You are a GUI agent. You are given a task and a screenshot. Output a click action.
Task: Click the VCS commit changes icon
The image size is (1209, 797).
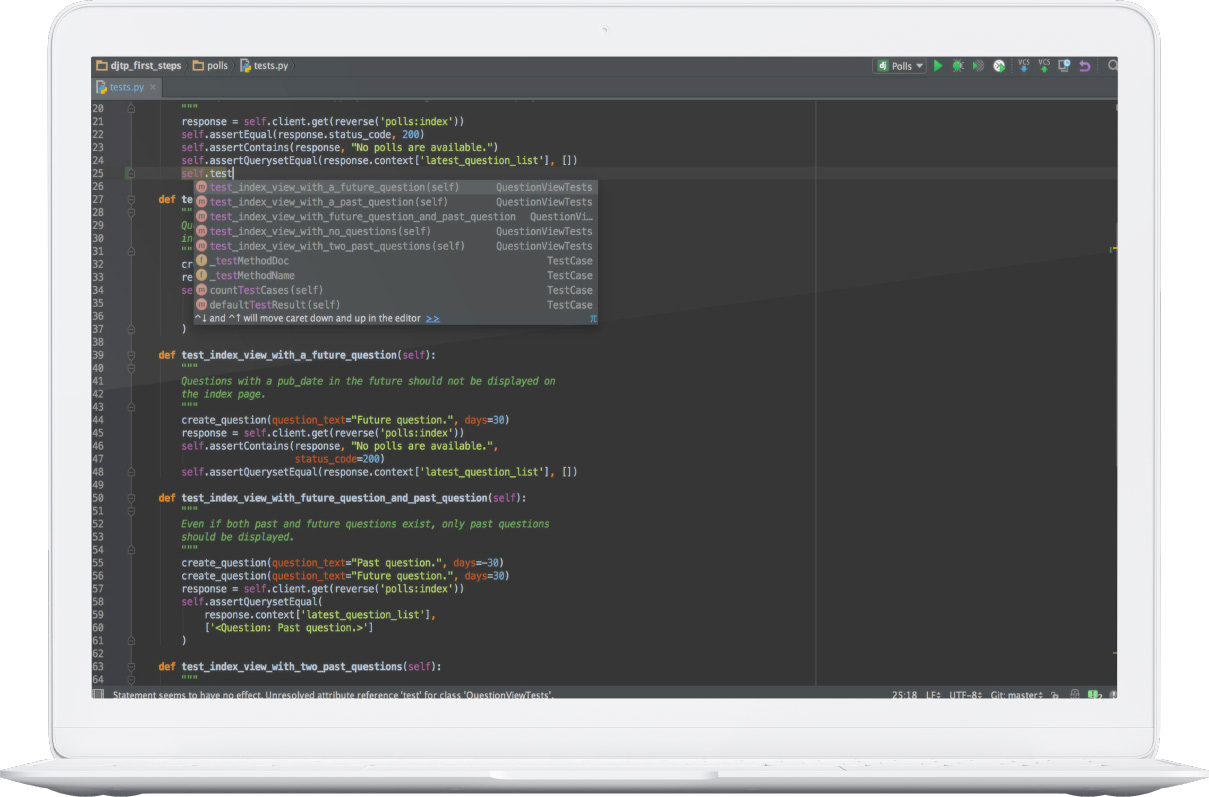pos(1044,66)
